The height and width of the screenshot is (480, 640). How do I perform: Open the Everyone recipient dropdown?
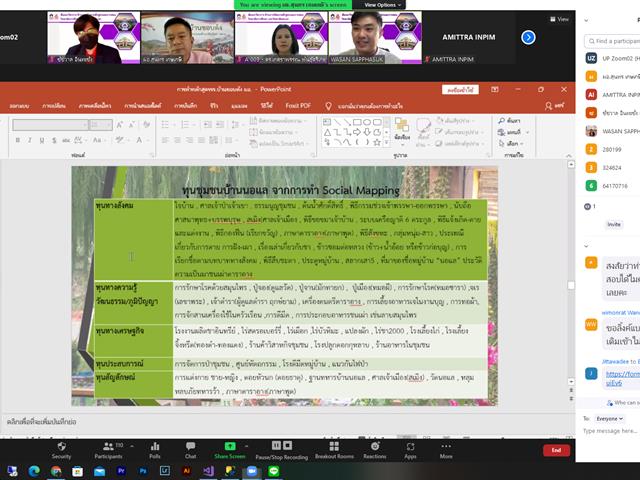coord(610,419)
